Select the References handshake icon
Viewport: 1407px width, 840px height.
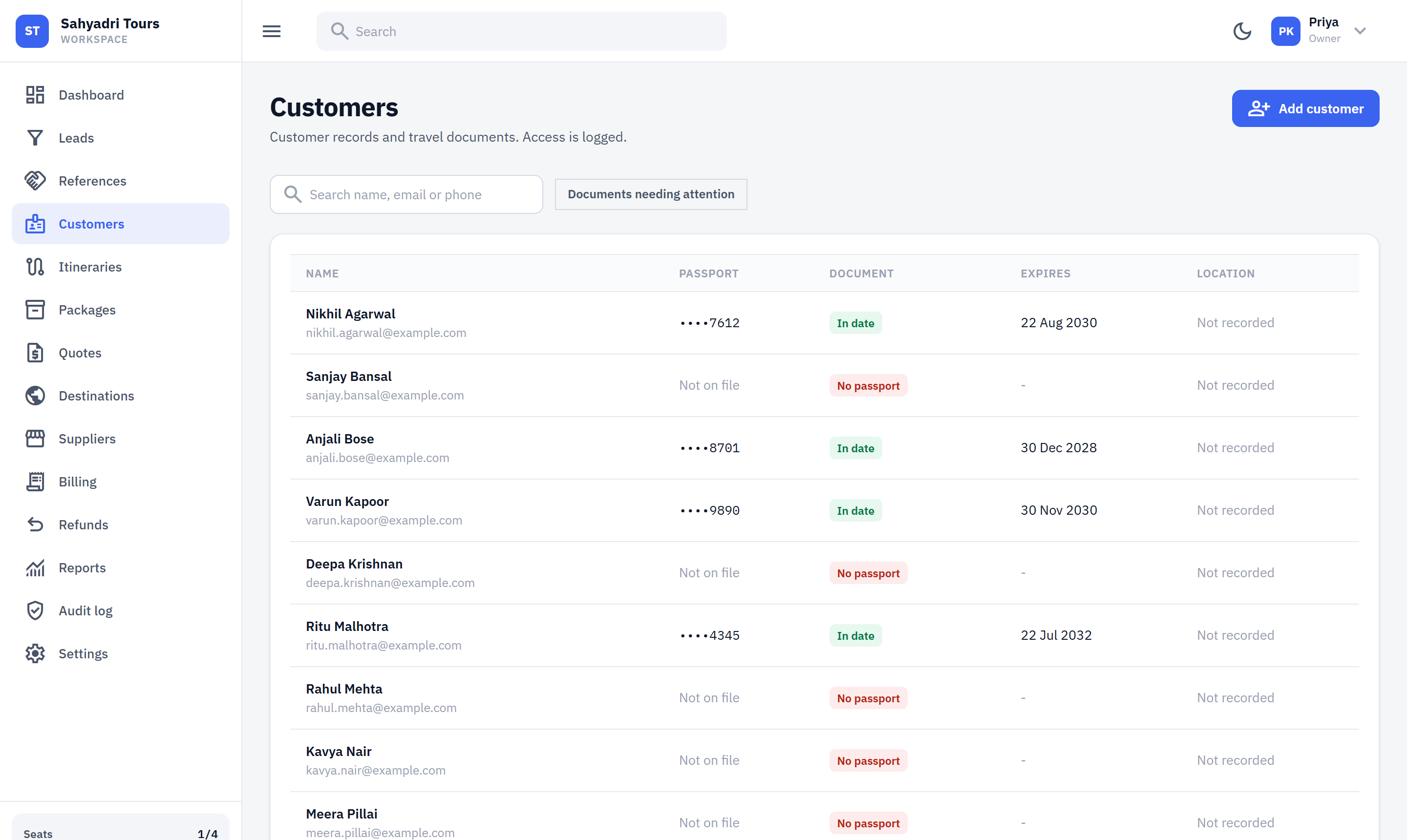pos(35,181)
